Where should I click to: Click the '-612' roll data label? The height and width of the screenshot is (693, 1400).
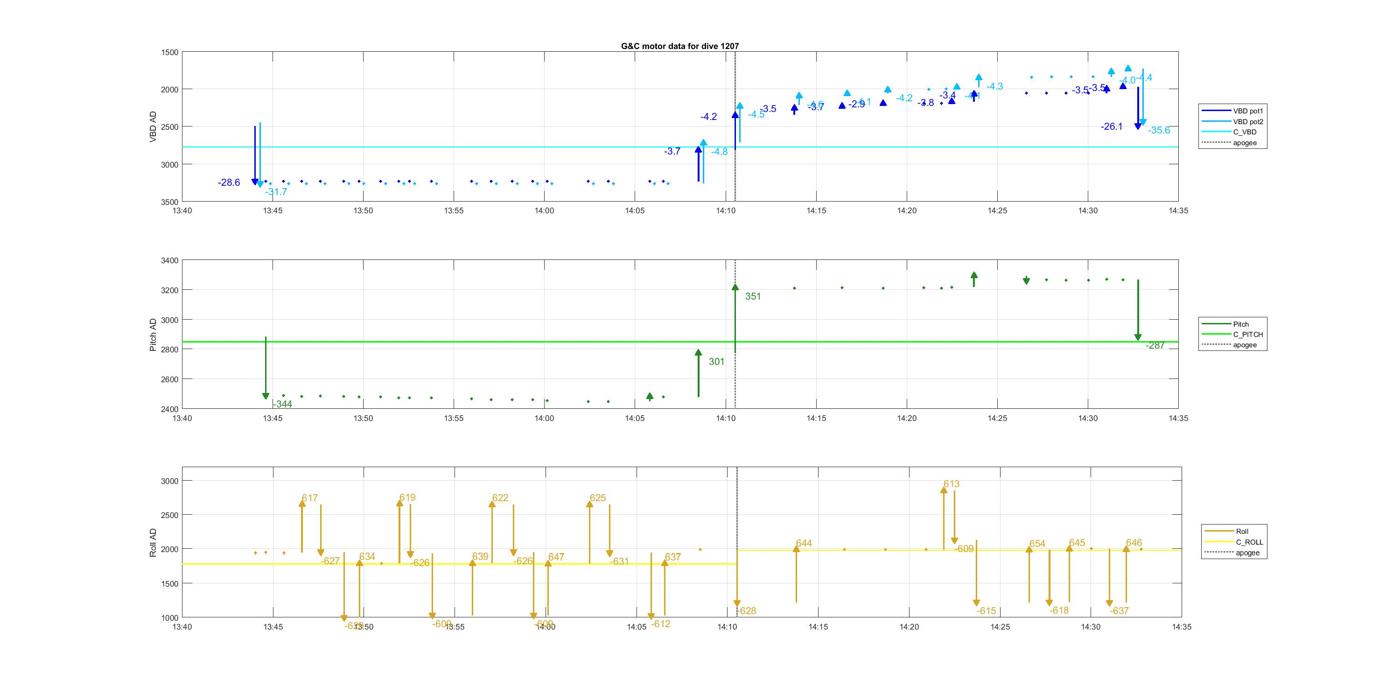coord(660,624)
